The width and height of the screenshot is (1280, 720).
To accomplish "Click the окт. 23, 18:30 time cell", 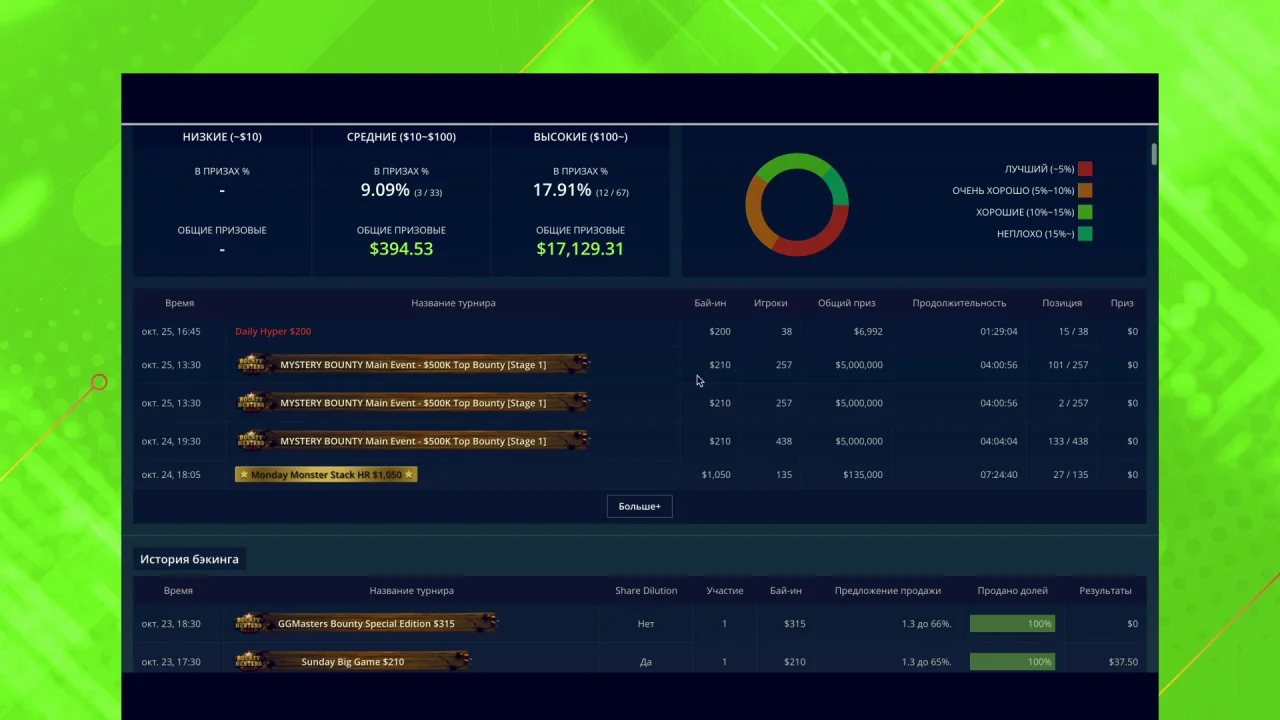I will (x=171, y=623).
